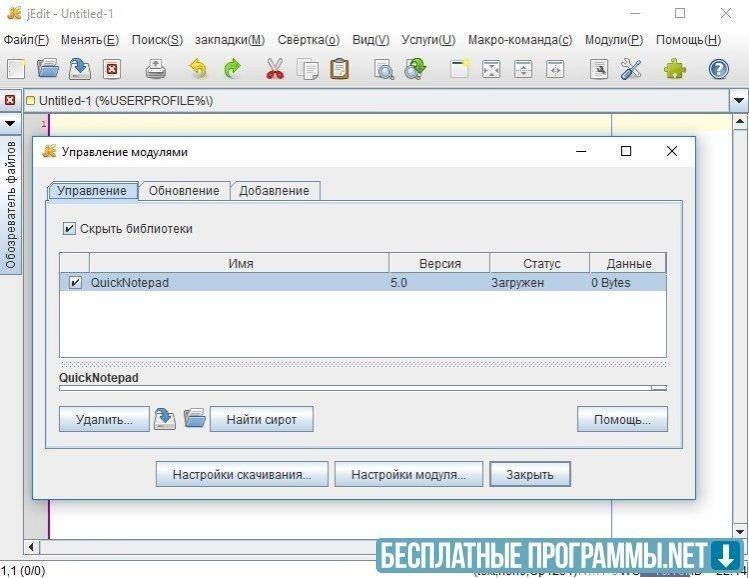
Task: Expand the Обозреватель файлов dock menu arrow
Action: [x=10, y=123]
